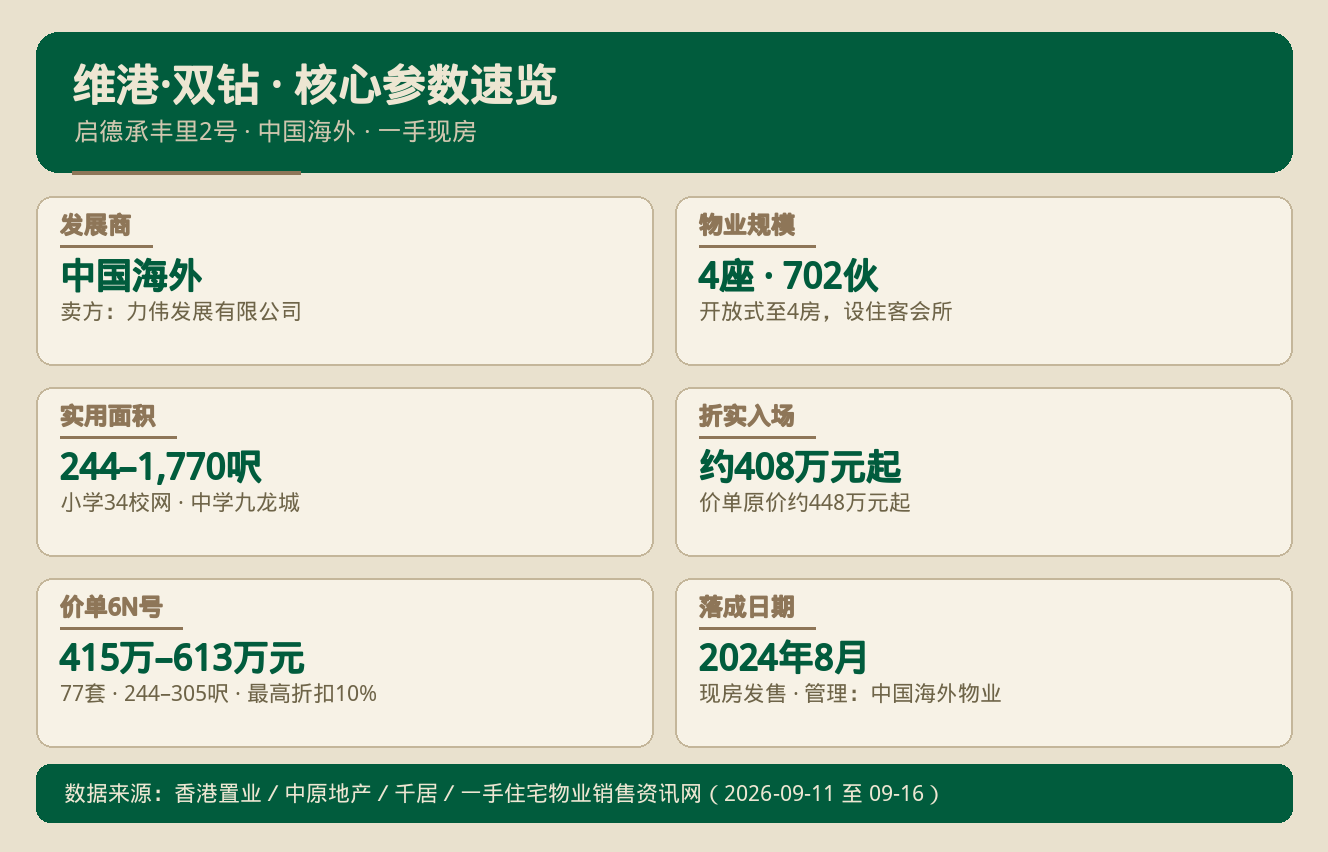The width and height of the screenshot is (1328, 852).
Task: Click 开放式至4房，设住客会所 text
Action: pos(826,312)
